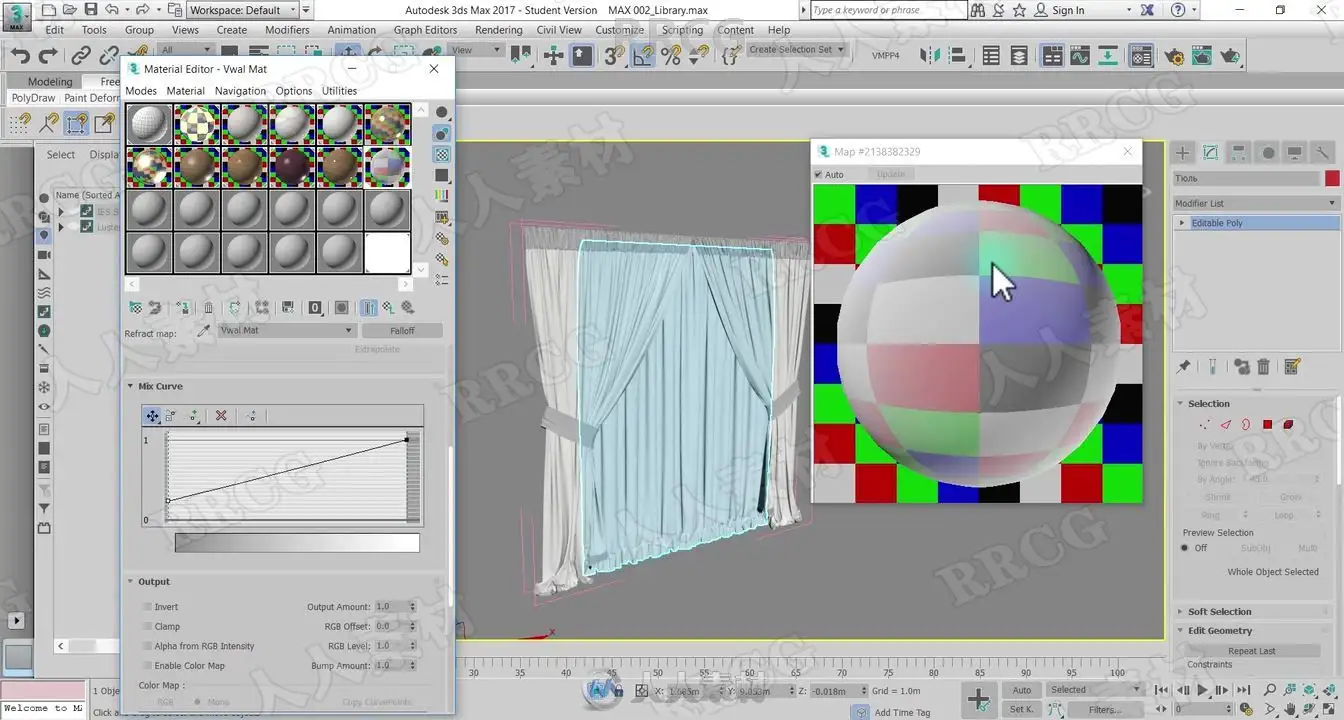Click Sign In link
The height and width of the screenshot is (720, 1344).
pyautogui.click(x=1068, y=10)
